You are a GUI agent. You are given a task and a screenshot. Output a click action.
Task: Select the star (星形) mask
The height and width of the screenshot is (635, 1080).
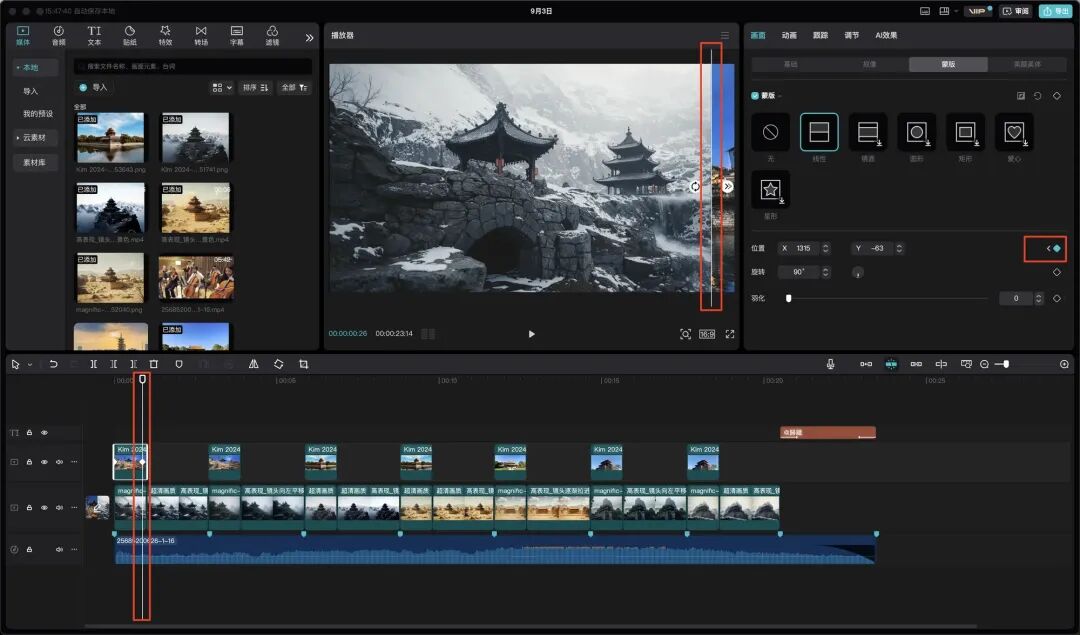tap(770, 189)
